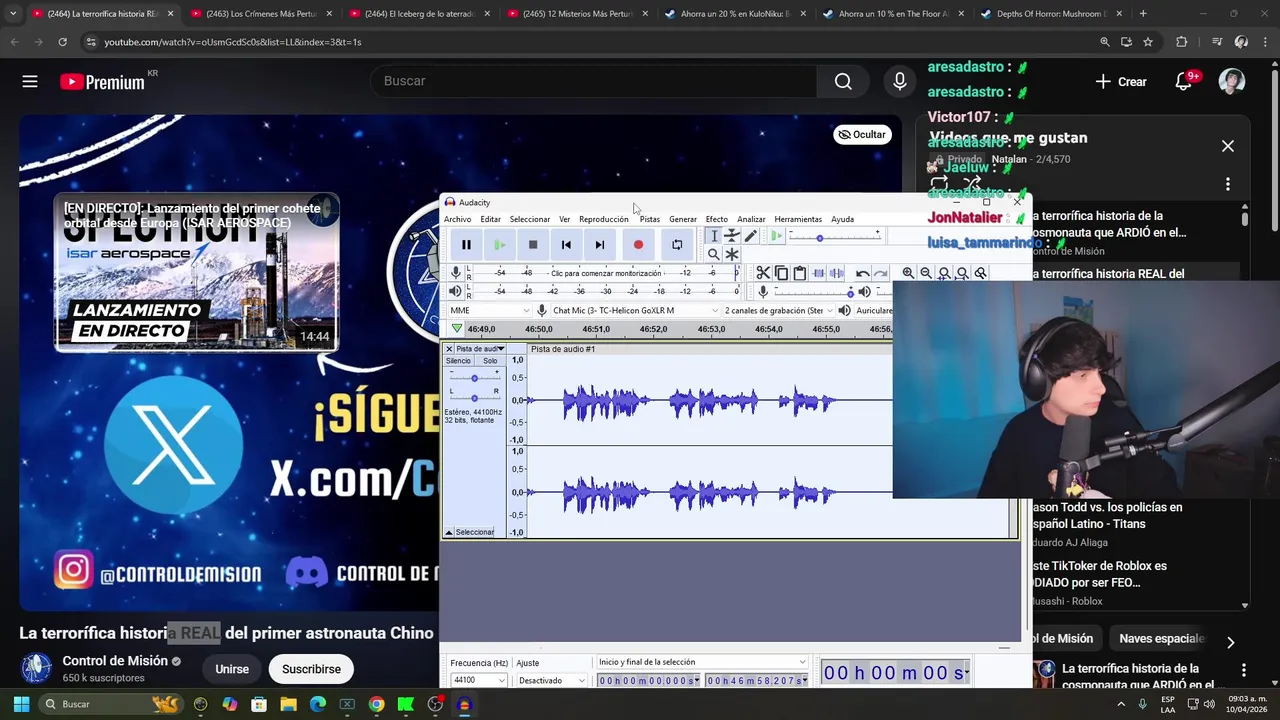Click the Zoom Out magnifier icon
The width and height of the screenshot is (1280, 720).
926,273
